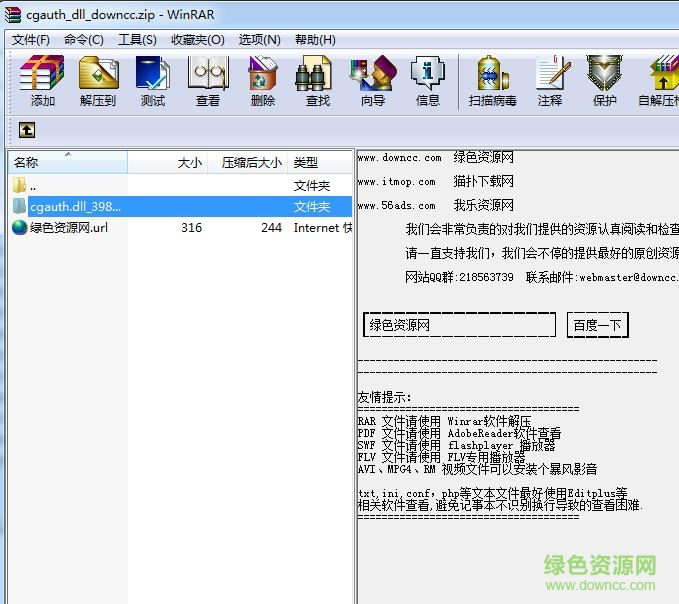Show archive Info (信息) icon
This screenshot has height=604, width=679.
click(428, 81)
